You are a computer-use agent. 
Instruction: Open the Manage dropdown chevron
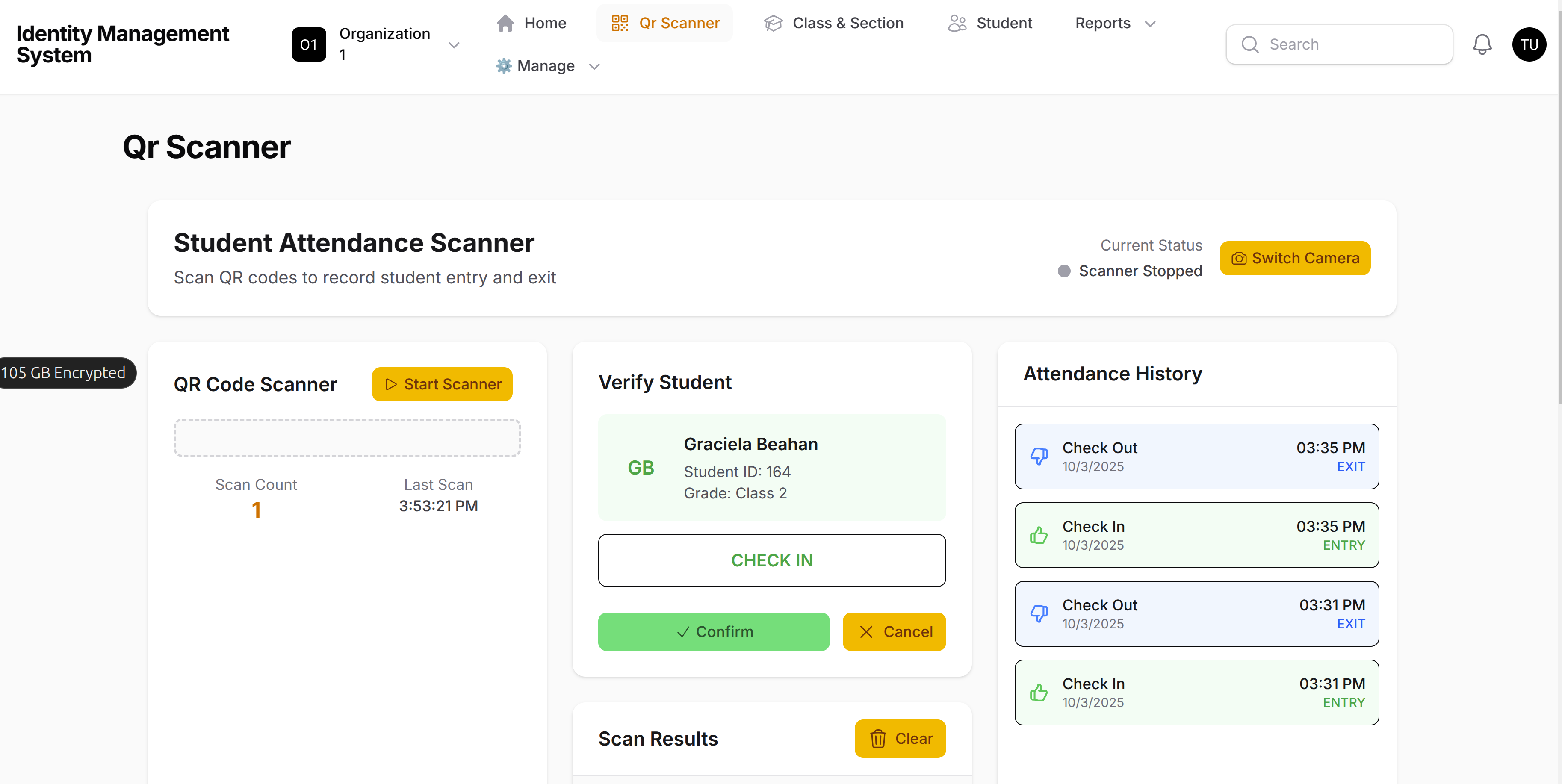pos(594,66)
